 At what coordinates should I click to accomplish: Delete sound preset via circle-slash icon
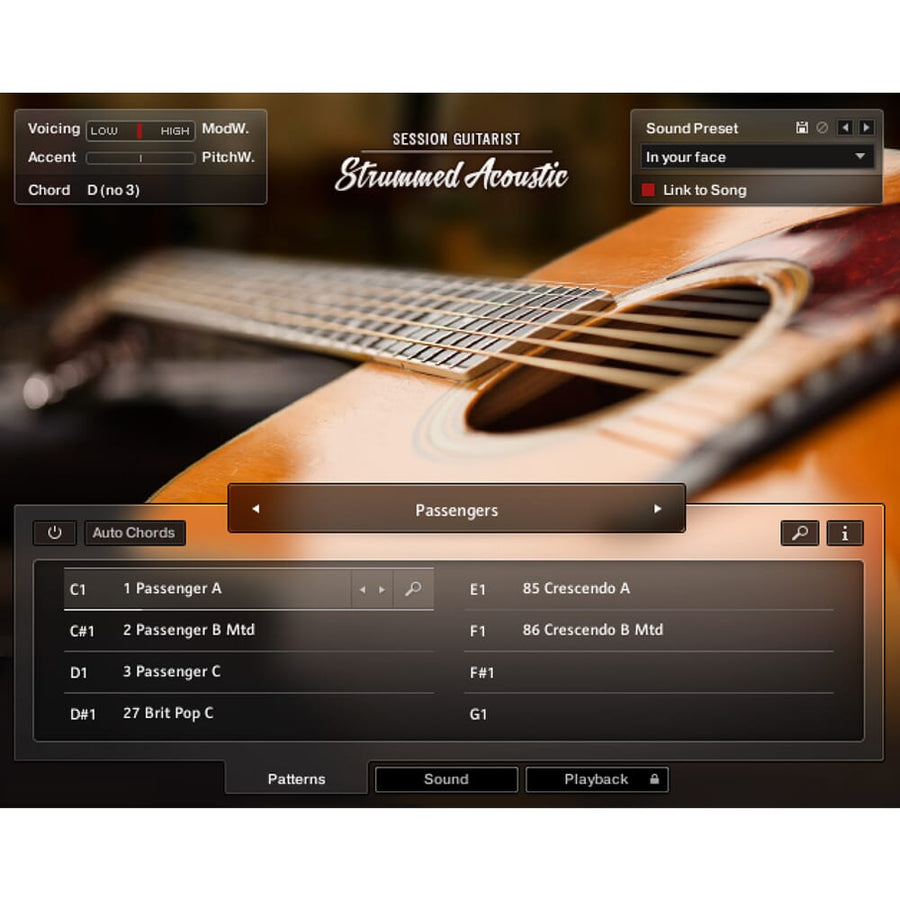pos(822,127)
